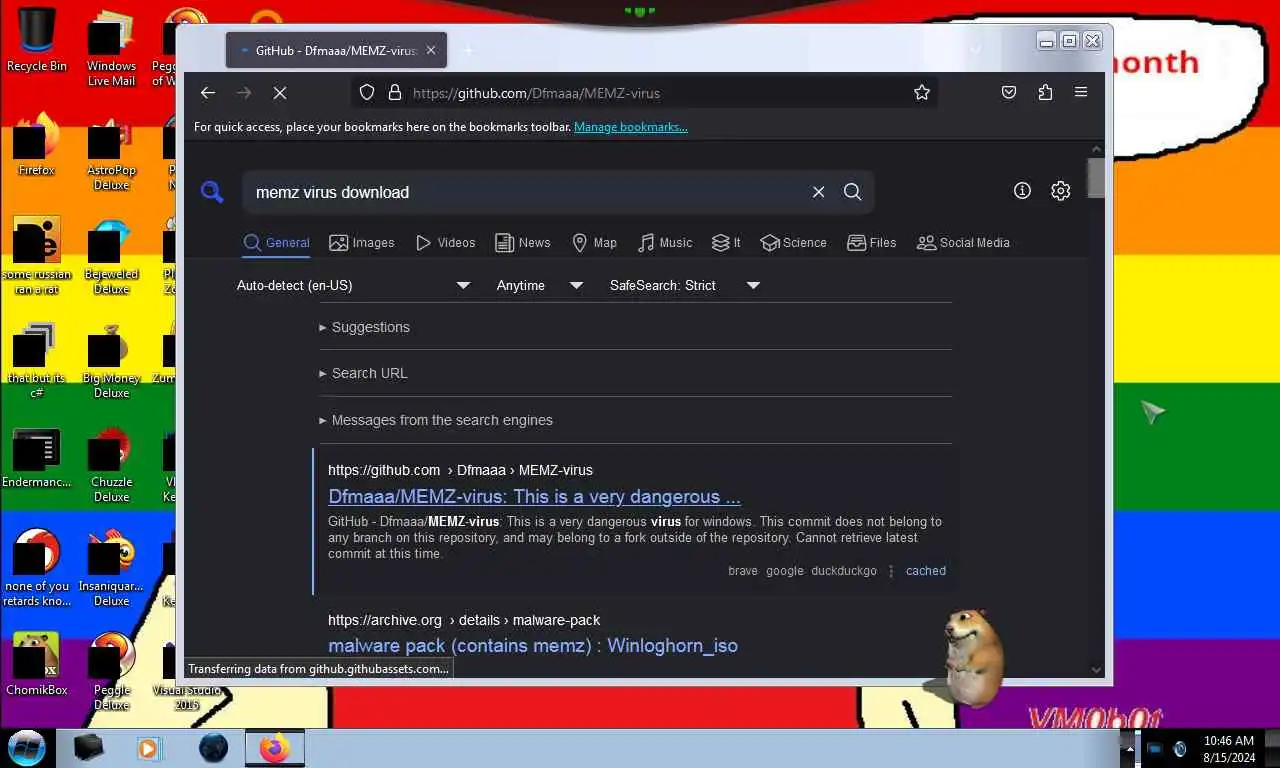This screenshot has width=1280, height=768.
Task: Show hidden system tray icons
Action: tap(1131, 749)
